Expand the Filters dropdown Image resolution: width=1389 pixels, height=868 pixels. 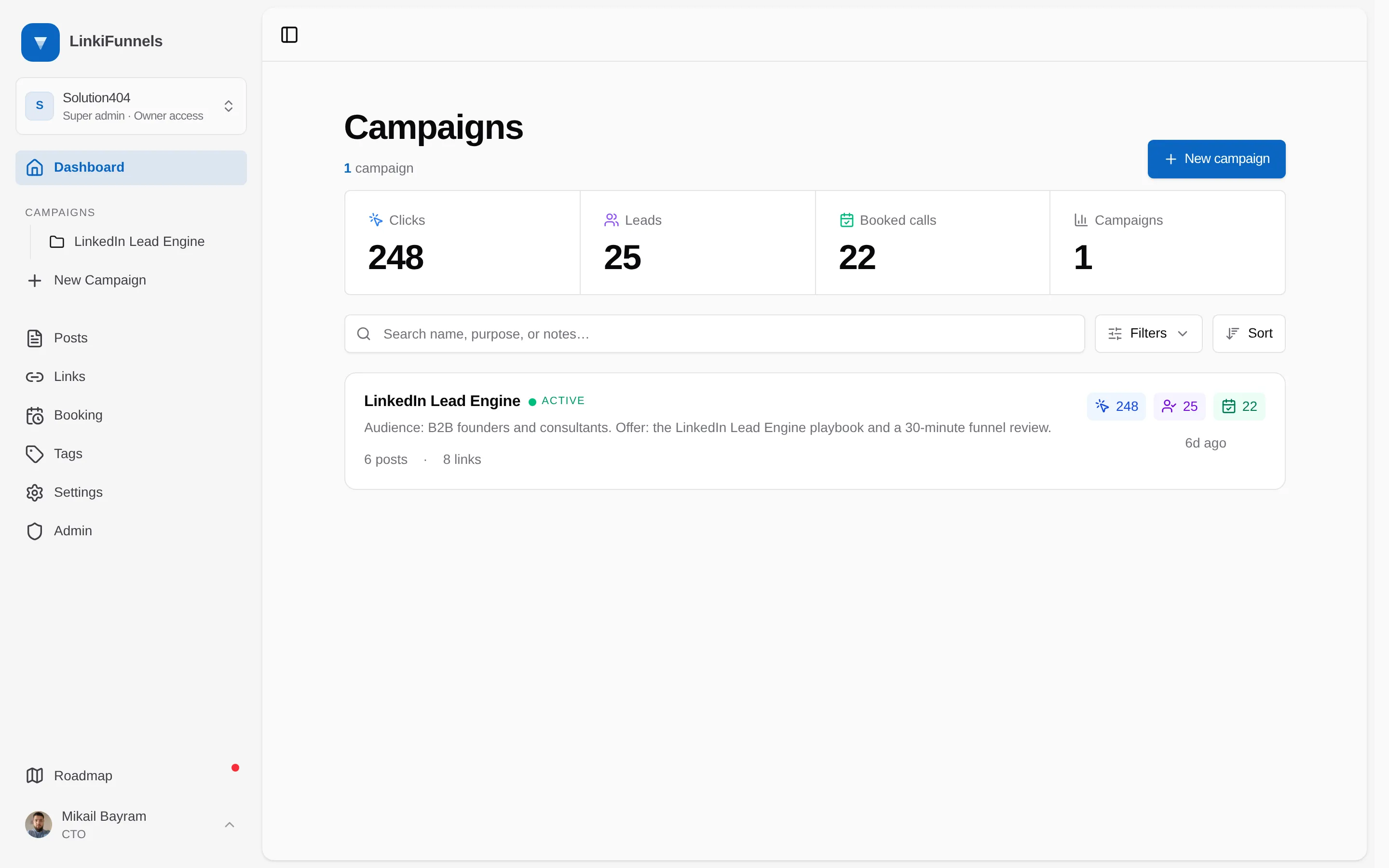[1148, 334]
